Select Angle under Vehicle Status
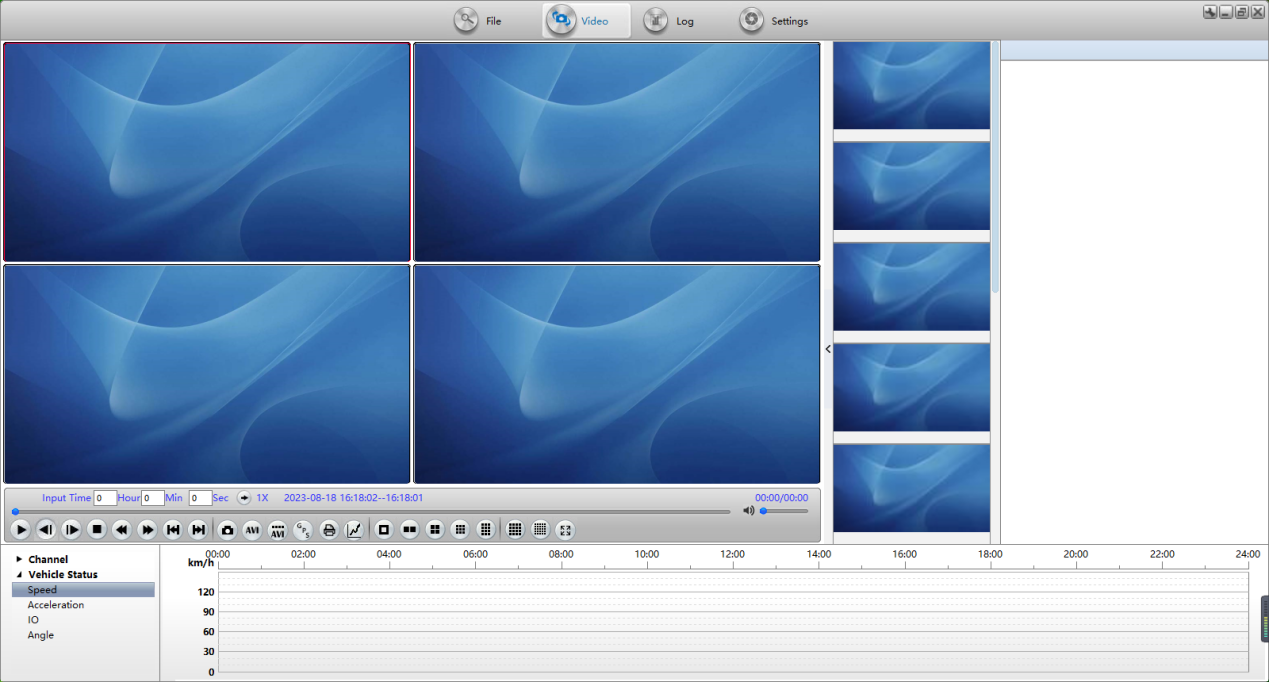 point(41,635)
